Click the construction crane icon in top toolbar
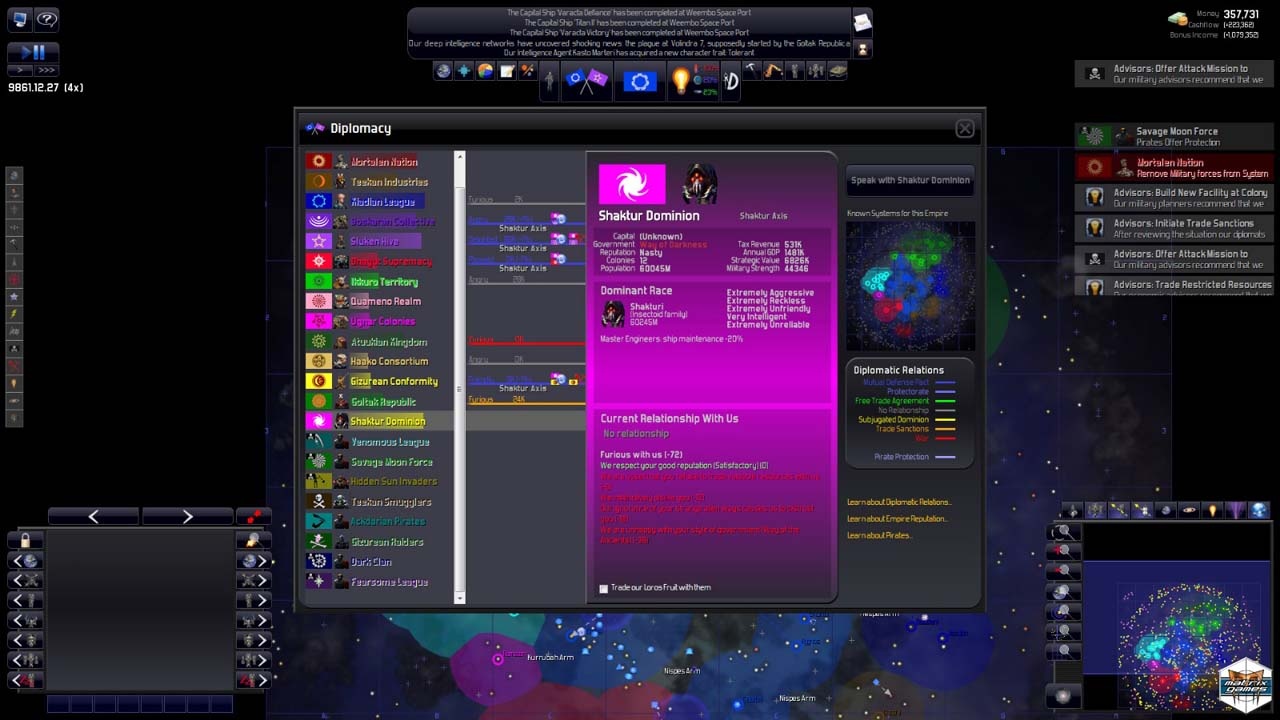 (x=773, y=71)
